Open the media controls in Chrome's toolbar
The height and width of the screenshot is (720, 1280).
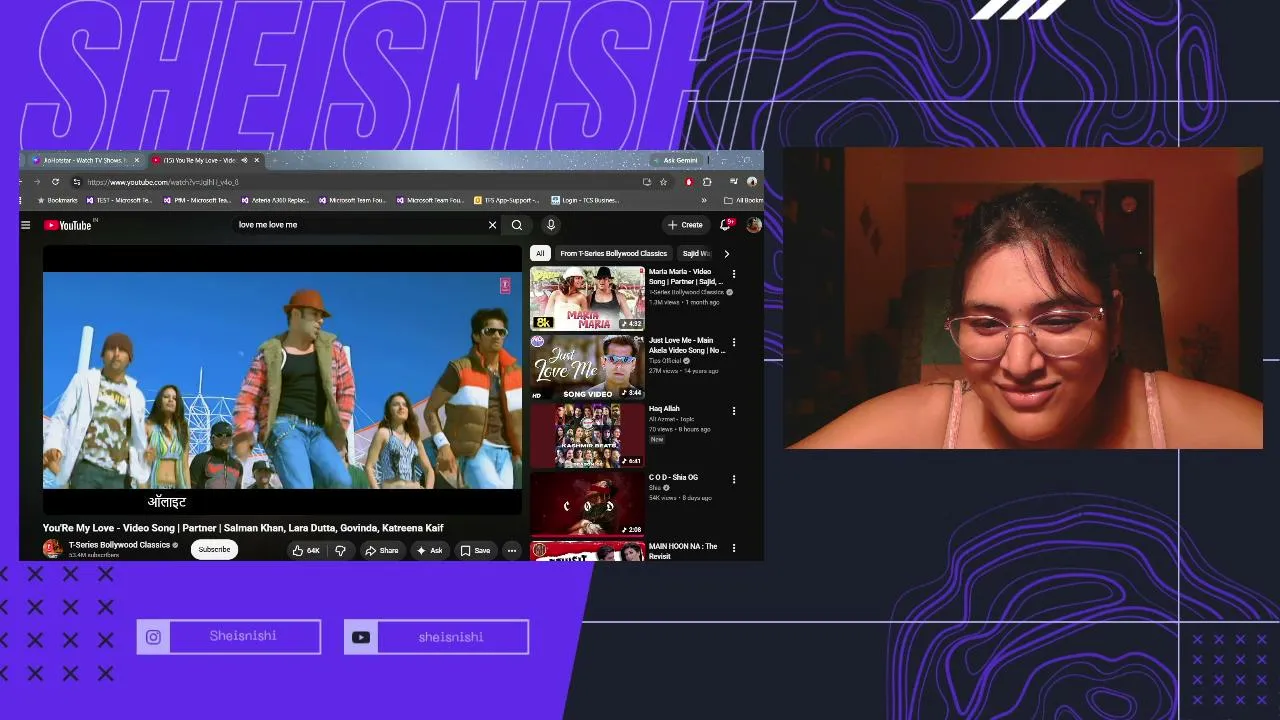(x=733, y=182)
